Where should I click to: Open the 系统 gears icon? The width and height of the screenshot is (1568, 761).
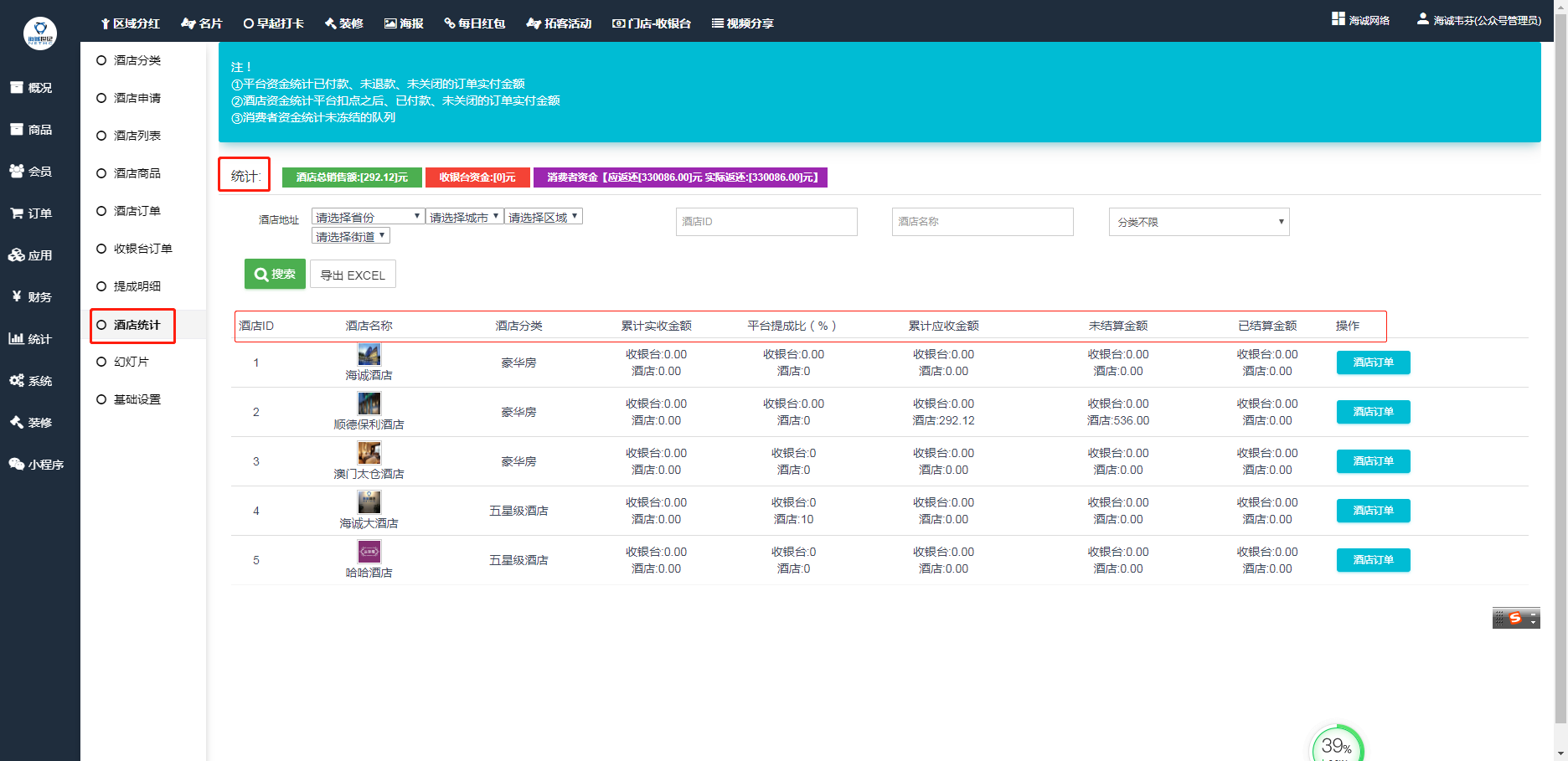coord(17,381)
